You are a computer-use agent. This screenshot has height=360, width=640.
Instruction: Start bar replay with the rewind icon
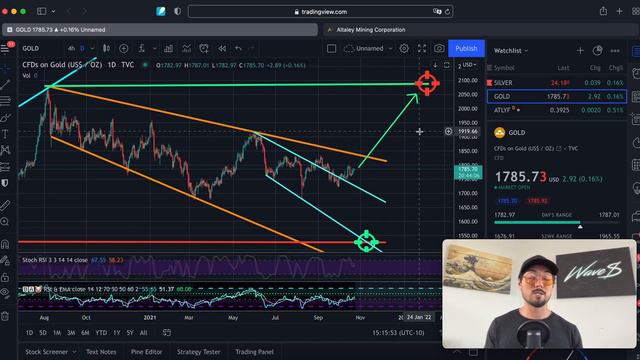tap(222, 49)
